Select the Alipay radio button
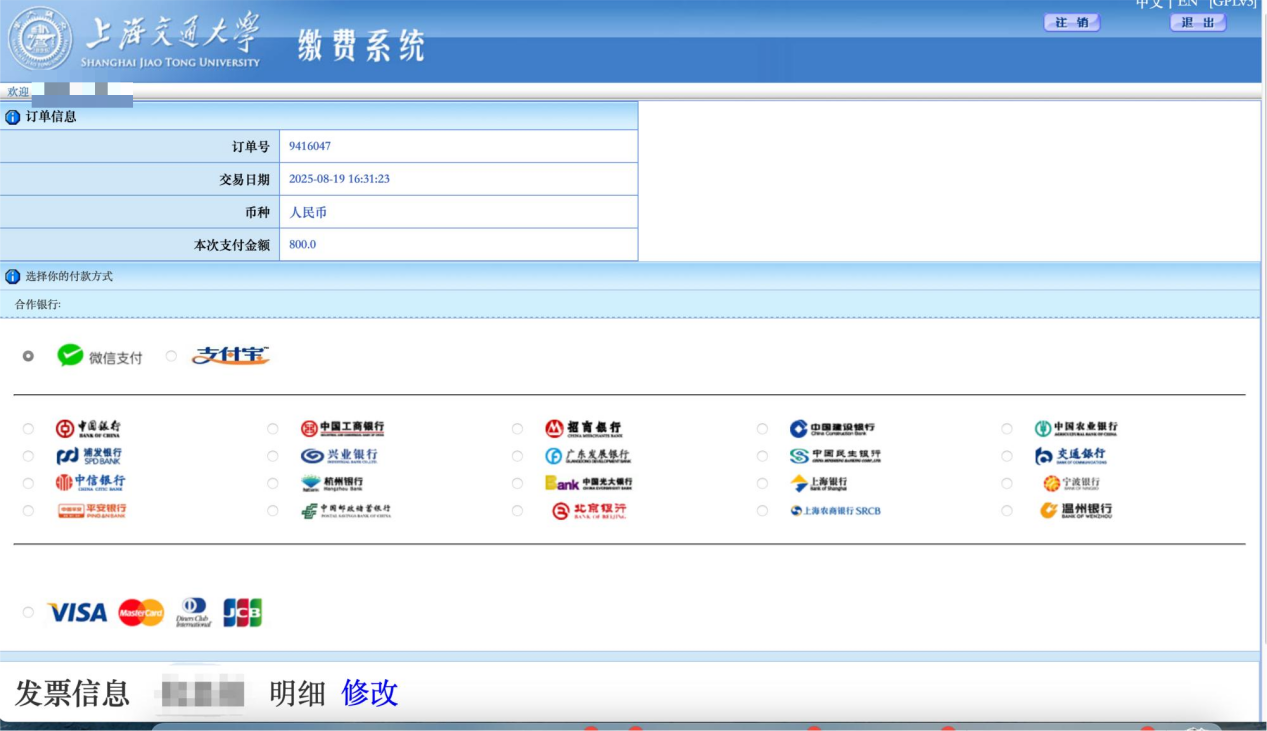 (171, 356)
